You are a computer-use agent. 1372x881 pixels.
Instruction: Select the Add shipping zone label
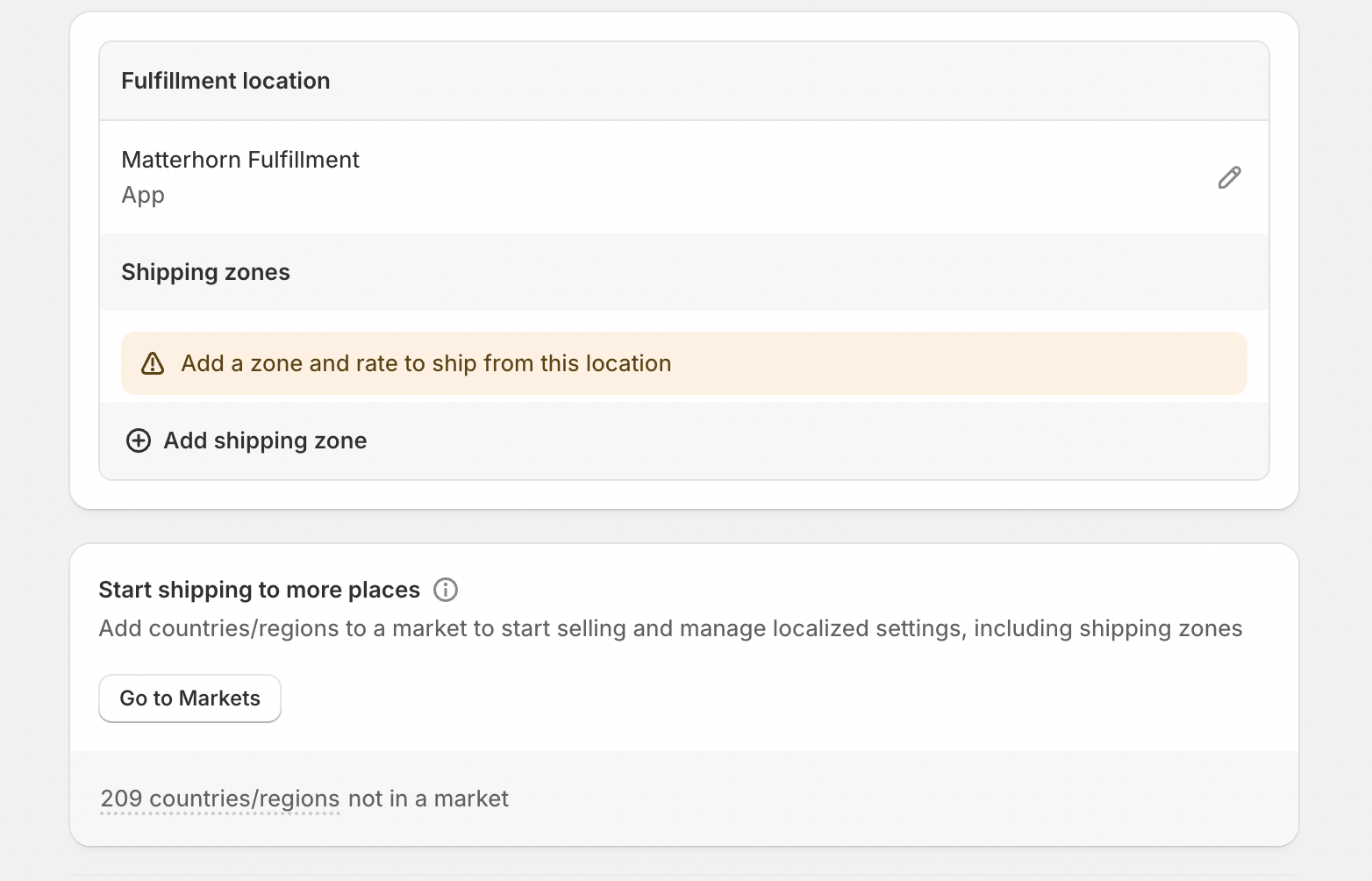click(x=265, y=440)
